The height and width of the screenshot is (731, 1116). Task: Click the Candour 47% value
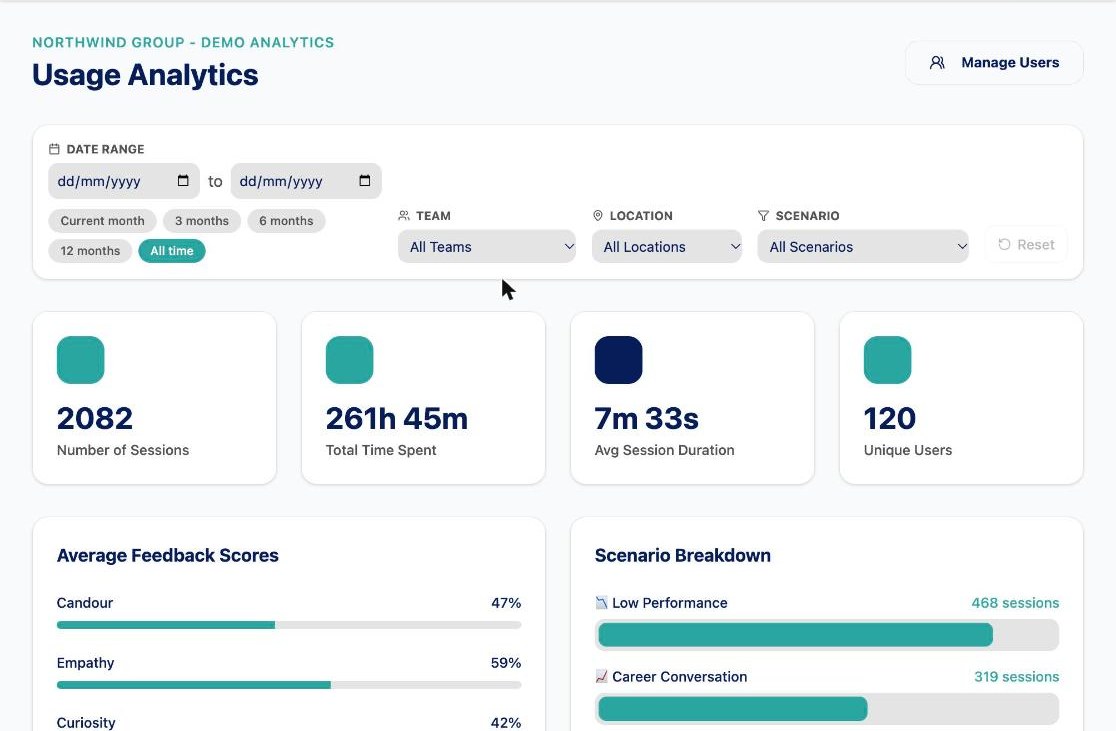pyautogui.click(x=506, y=603)
